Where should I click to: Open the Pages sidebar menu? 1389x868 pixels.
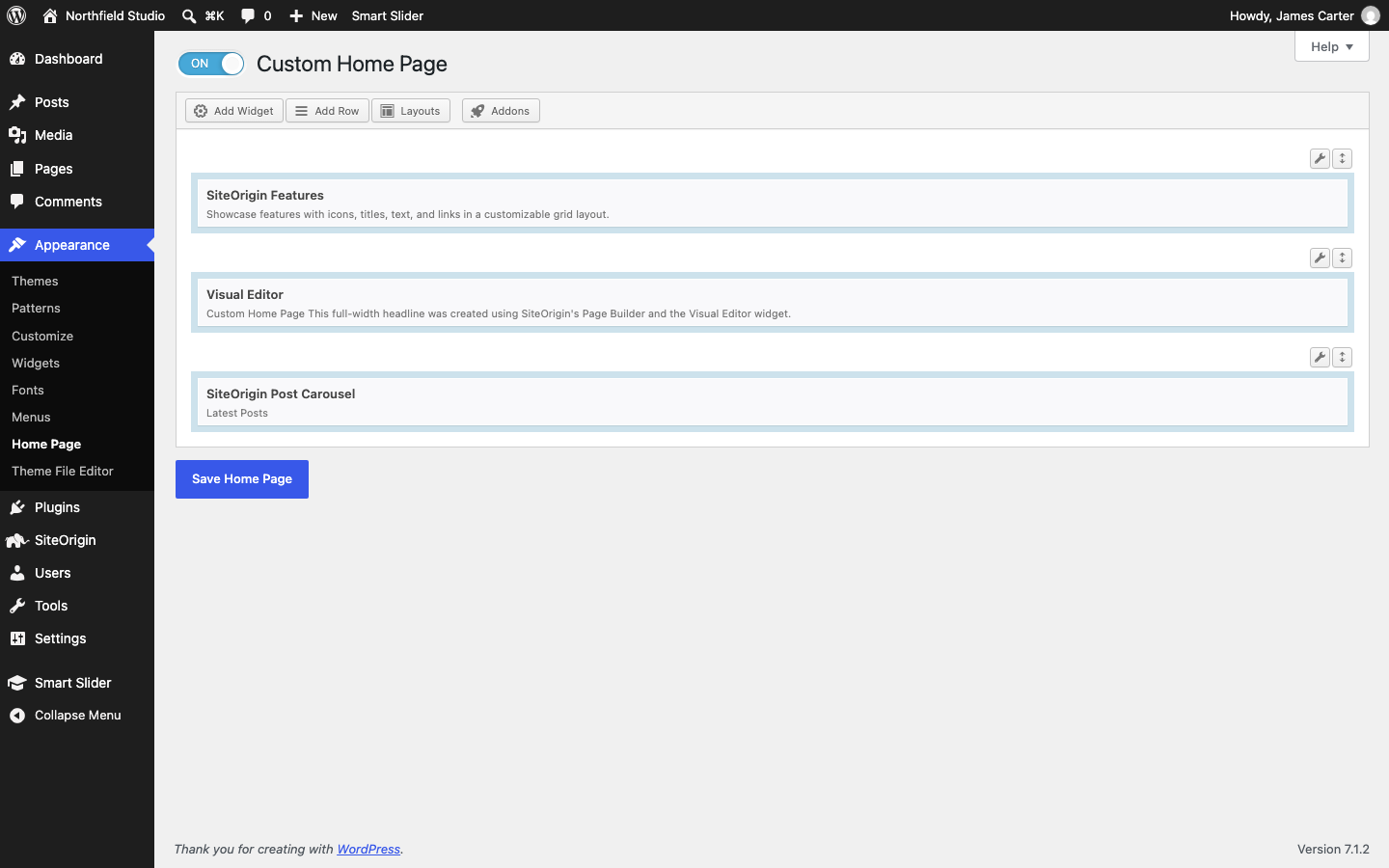[x=77, y=169]
